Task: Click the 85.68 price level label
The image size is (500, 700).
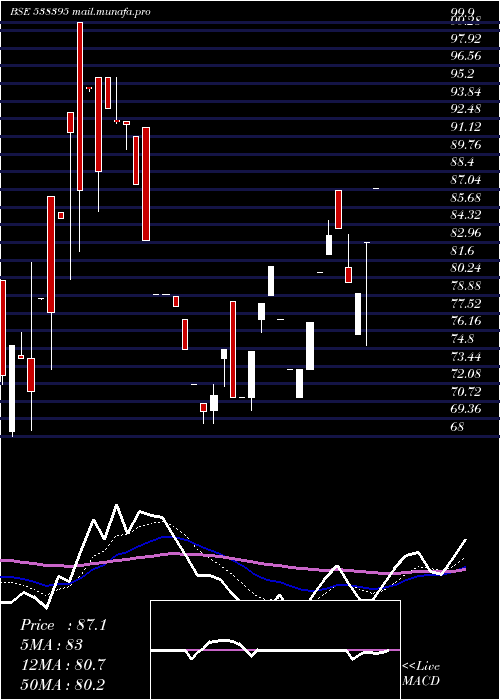Action: pyautogui.click(x=466, y=198)
